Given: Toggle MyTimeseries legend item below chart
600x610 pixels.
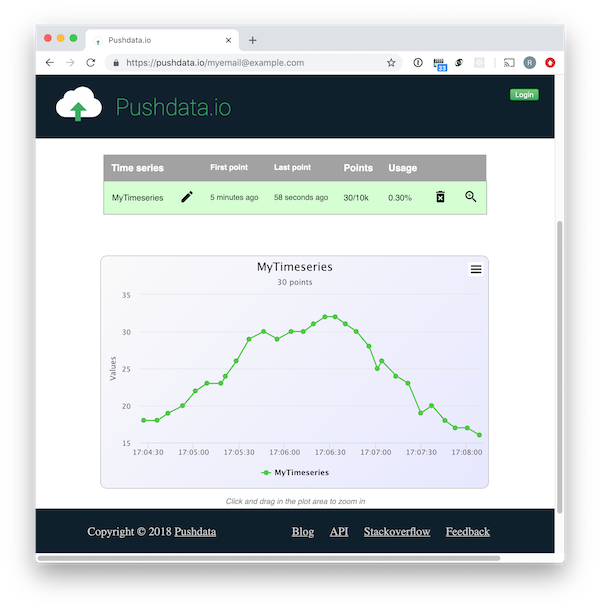Looking at the screenshot, I should (x=295, y=472).
